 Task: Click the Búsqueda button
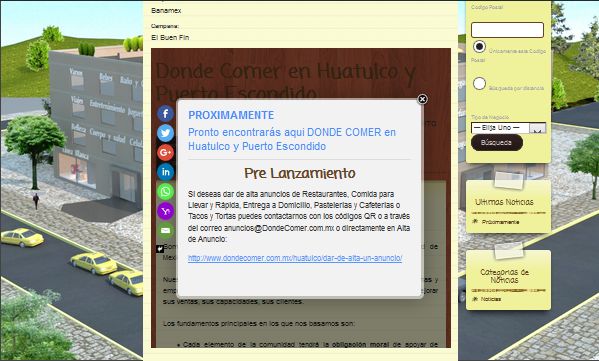point(497,142)
